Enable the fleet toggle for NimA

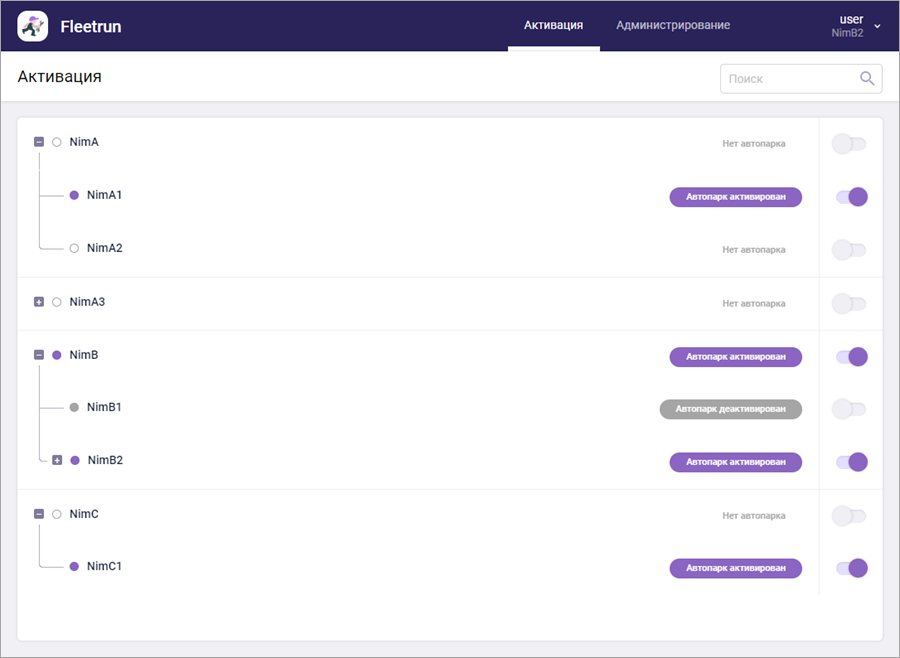pos(849,144)
